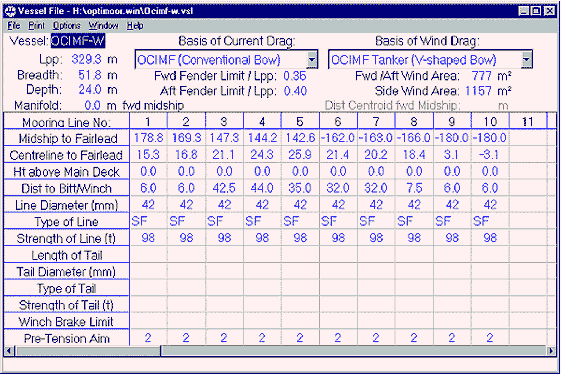Click Fwd/Aft Wind Area value 777
Viewport: 561px width, 374px height.
(x=482, y=76)
